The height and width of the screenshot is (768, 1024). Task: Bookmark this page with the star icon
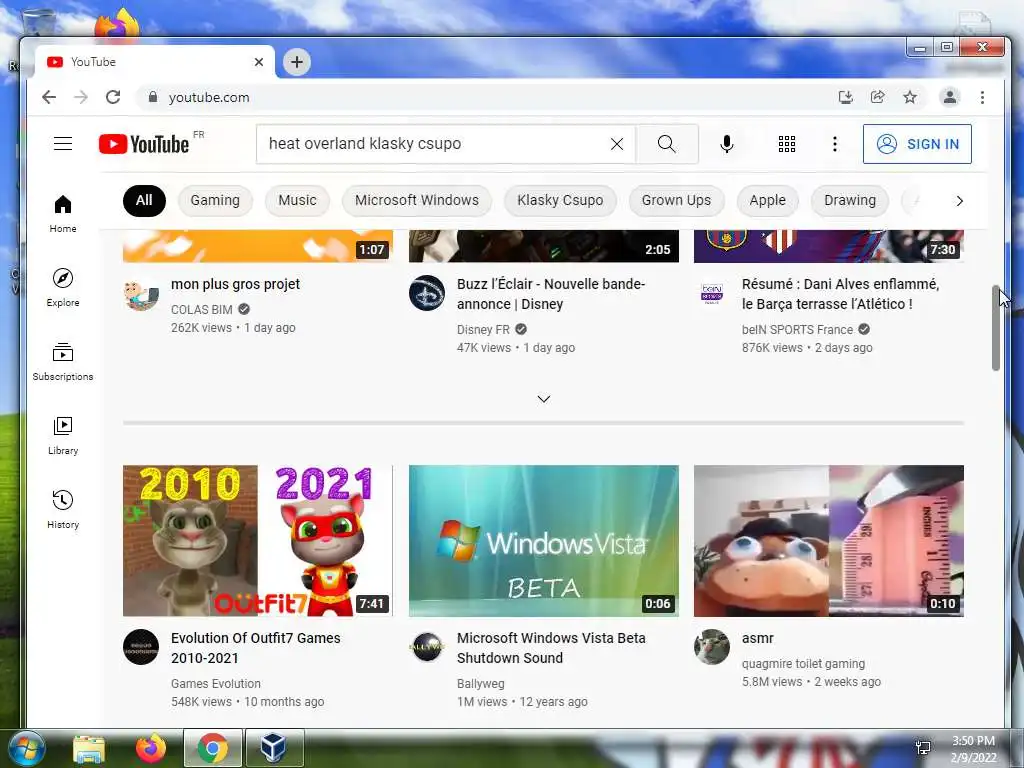click(x=910, y=97)
